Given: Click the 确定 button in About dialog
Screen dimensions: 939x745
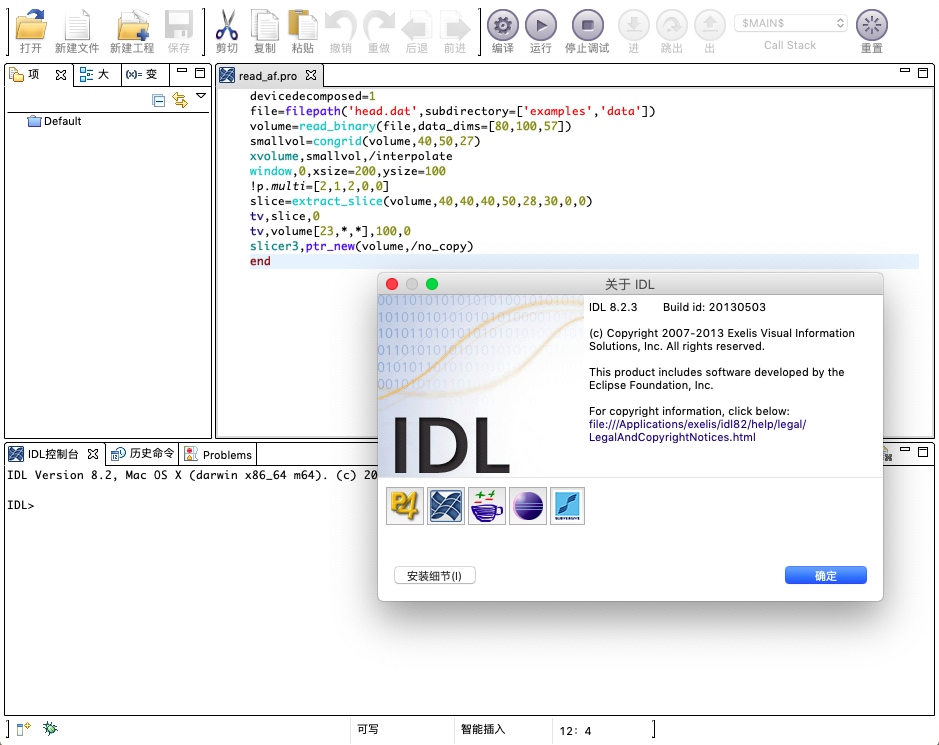Looking at the screenshot, I should tap(825, 576).
